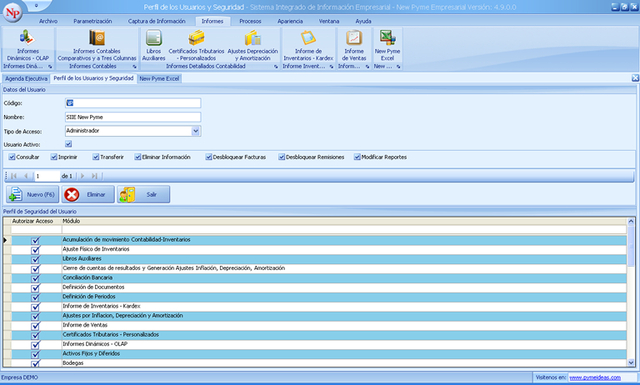Open Informe de Inventarios - Kardex

[x=308, y=45]
